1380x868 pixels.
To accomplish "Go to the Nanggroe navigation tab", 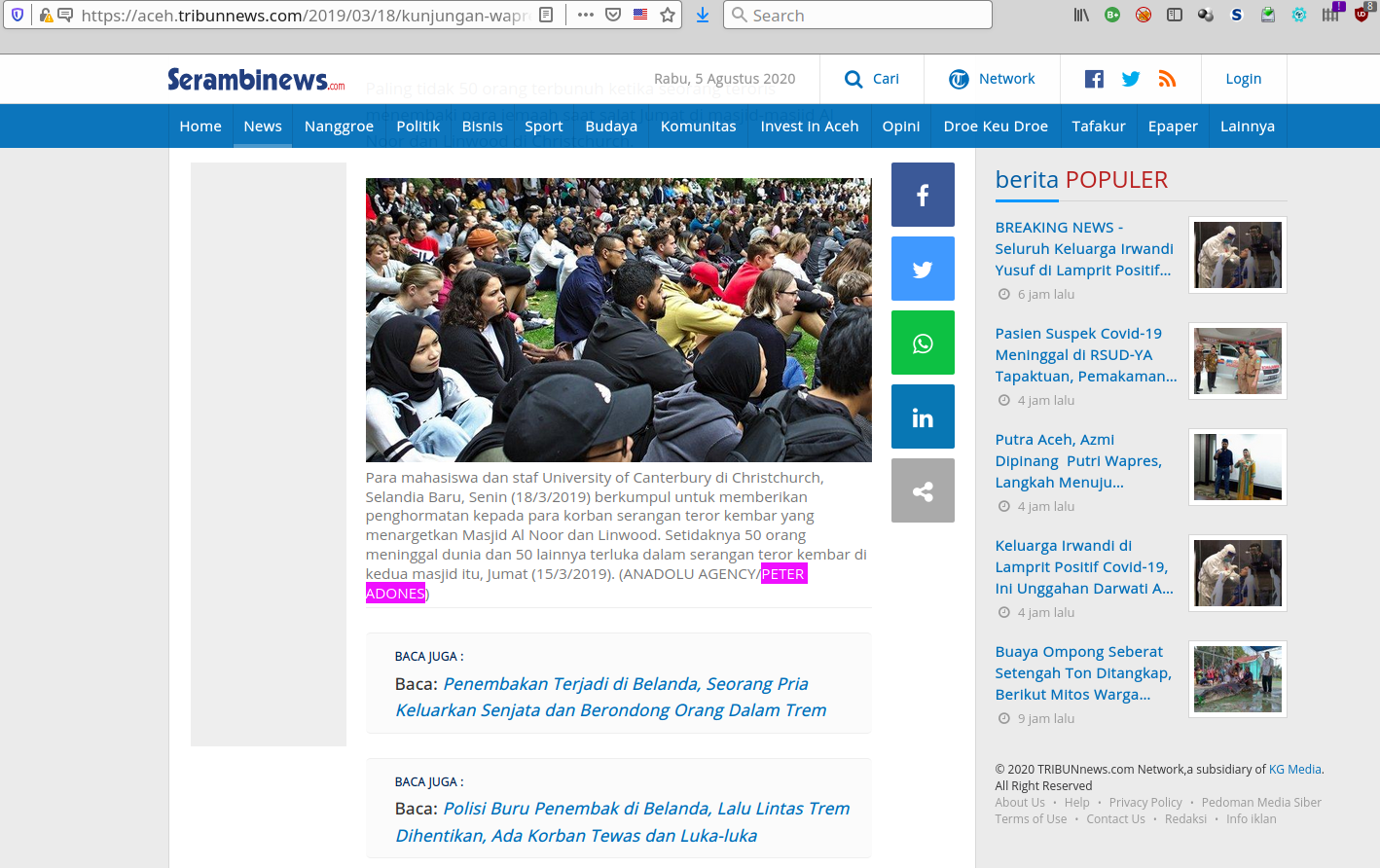I will [339, 127].
